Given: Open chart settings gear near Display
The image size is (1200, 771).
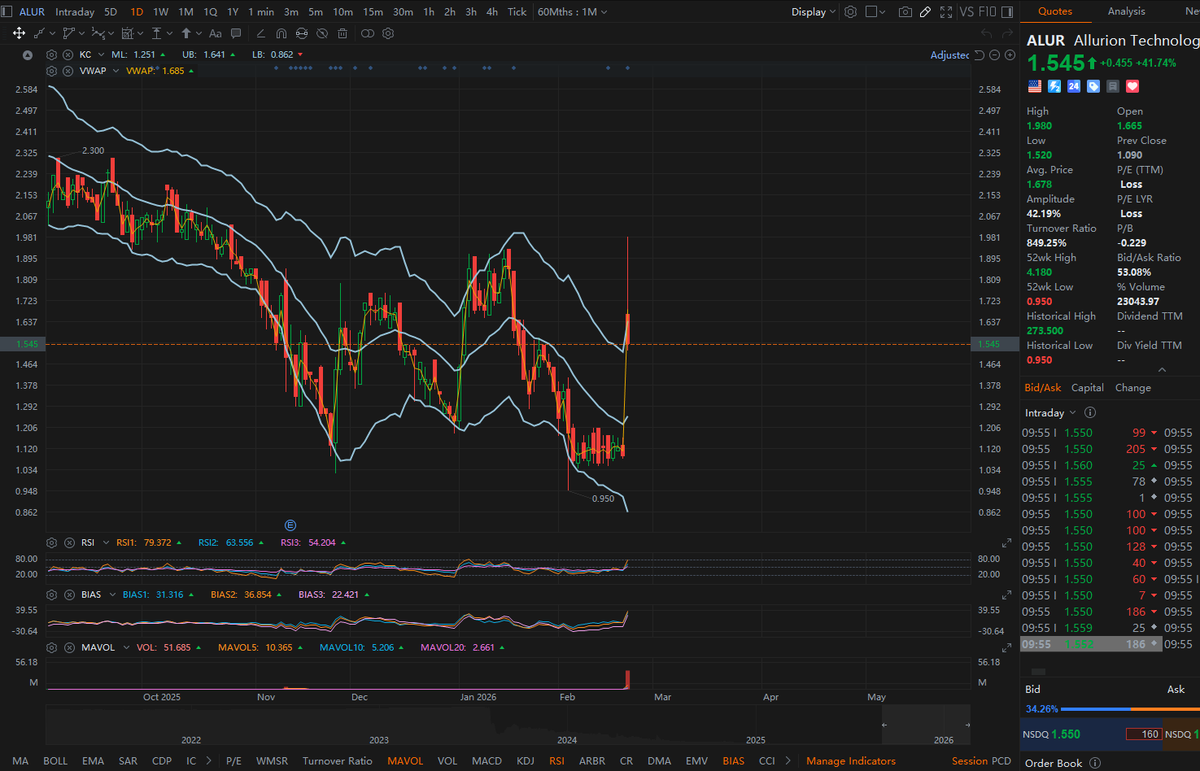Looking at the screenshot, I should pos(851,12).
